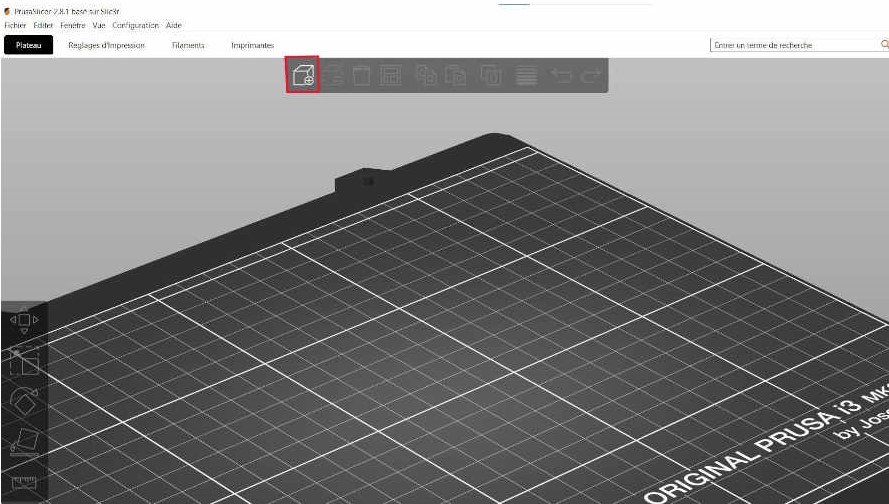Open the Editer menu
Image resolution: width=889 pixels, height=504 pixels.
coord(43,25)
